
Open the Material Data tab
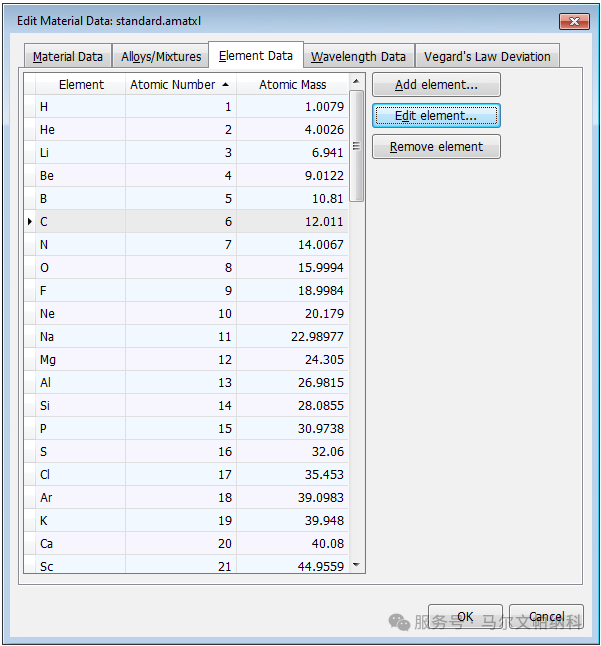click(68, 56)
